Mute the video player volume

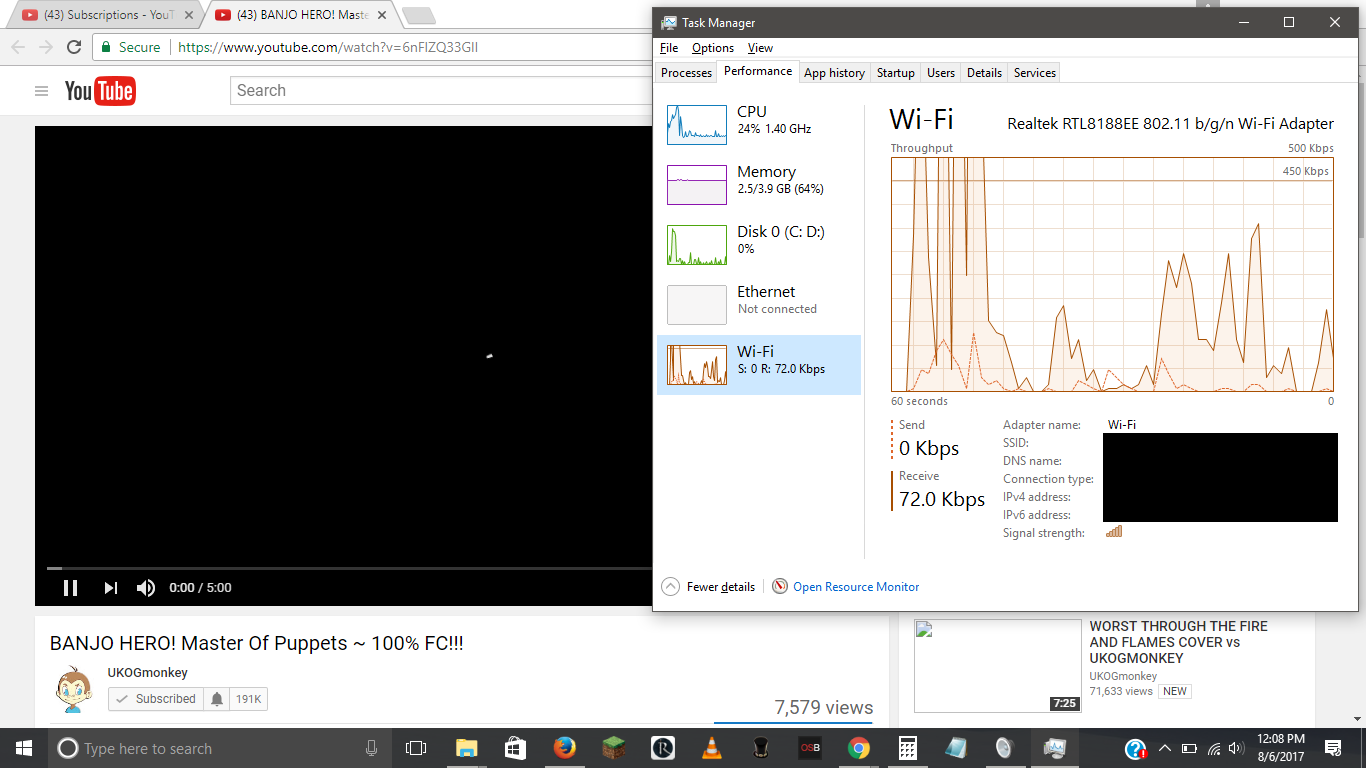point(146,588)
